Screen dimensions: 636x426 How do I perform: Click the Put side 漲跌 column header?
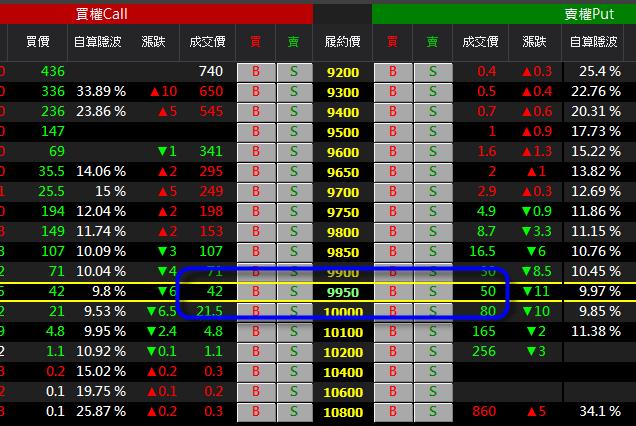tap(535, 42)
